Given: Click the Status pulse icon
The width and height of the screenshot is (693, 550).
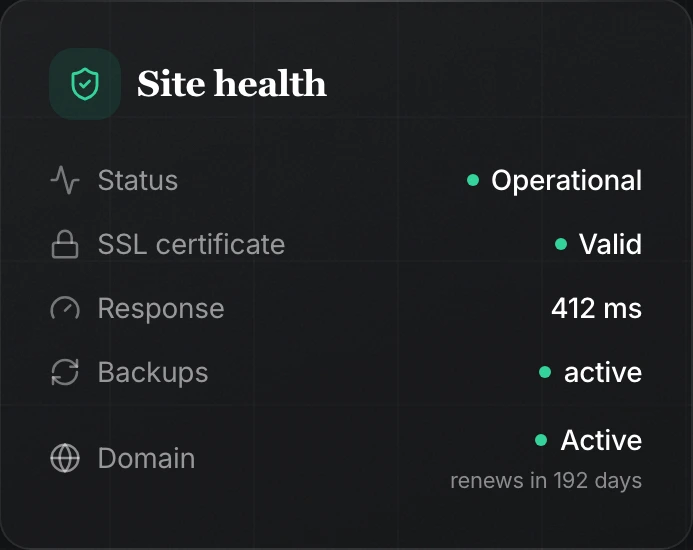Looking at the screenshot, I should (x=65, y=180).
